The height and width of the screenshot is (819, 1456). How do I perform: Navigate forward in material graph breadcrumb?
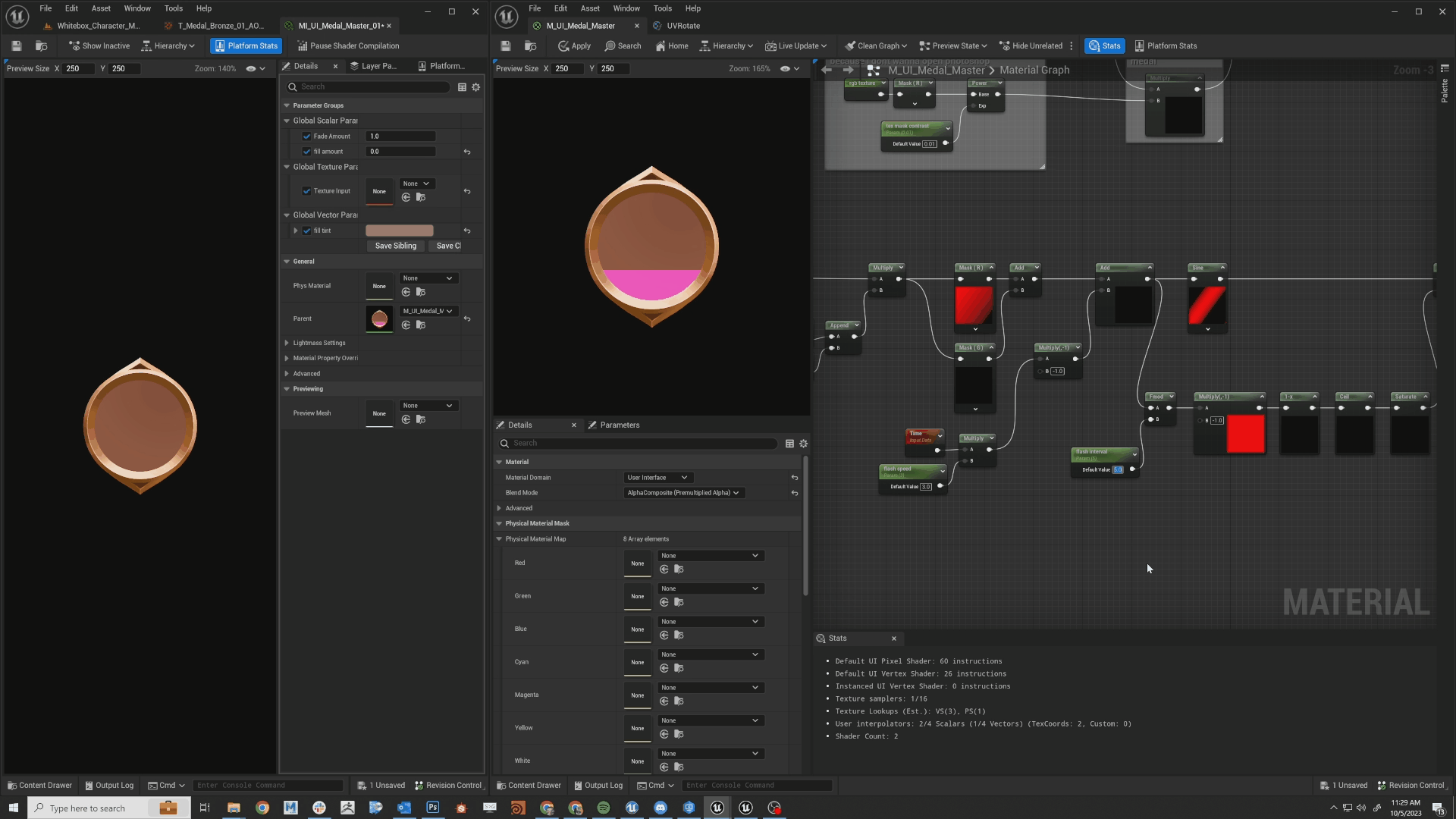[849, 70]
